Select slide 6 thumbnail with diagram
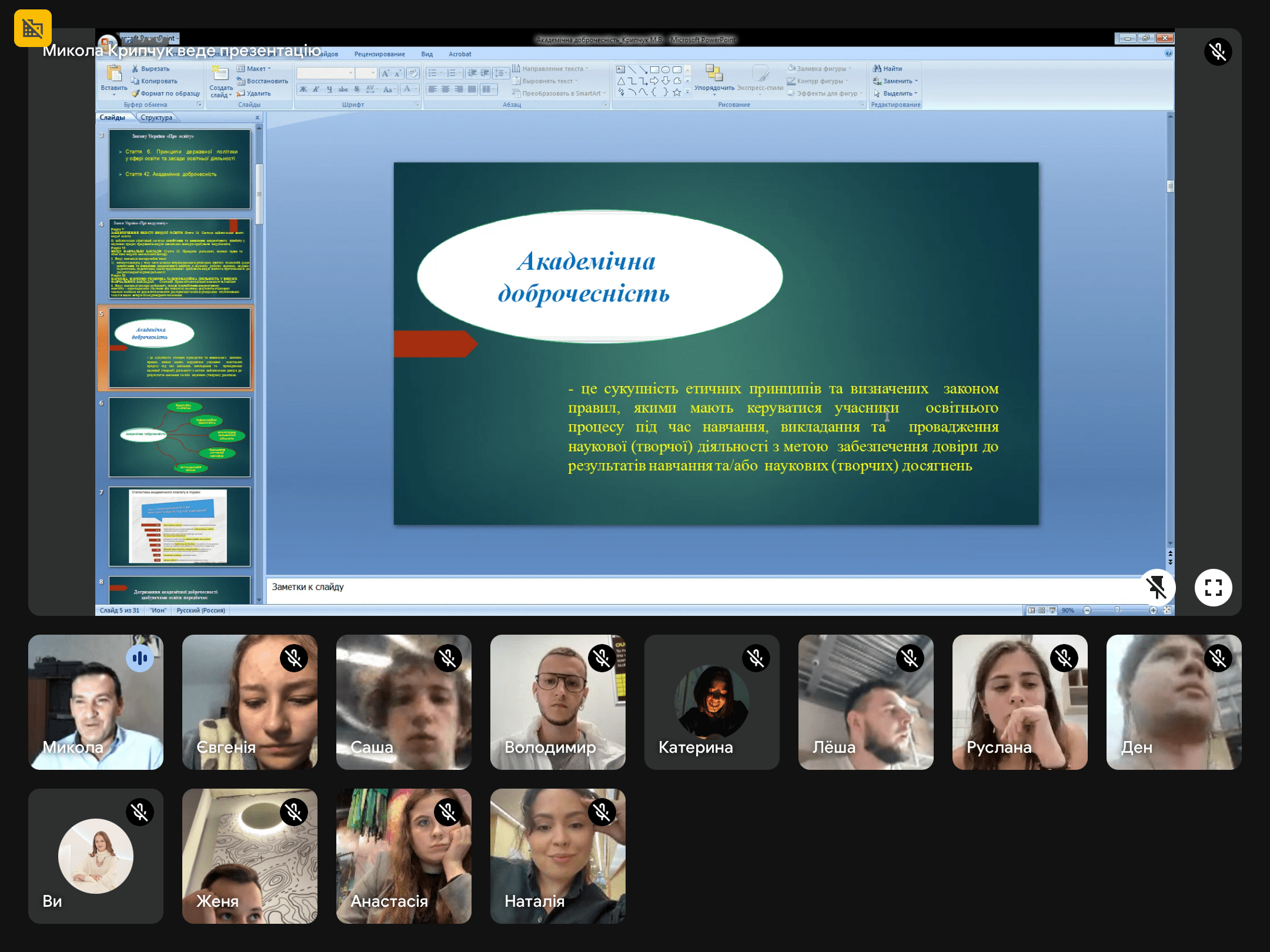Viewport: 1270px width, 952px height. point(179,437)
